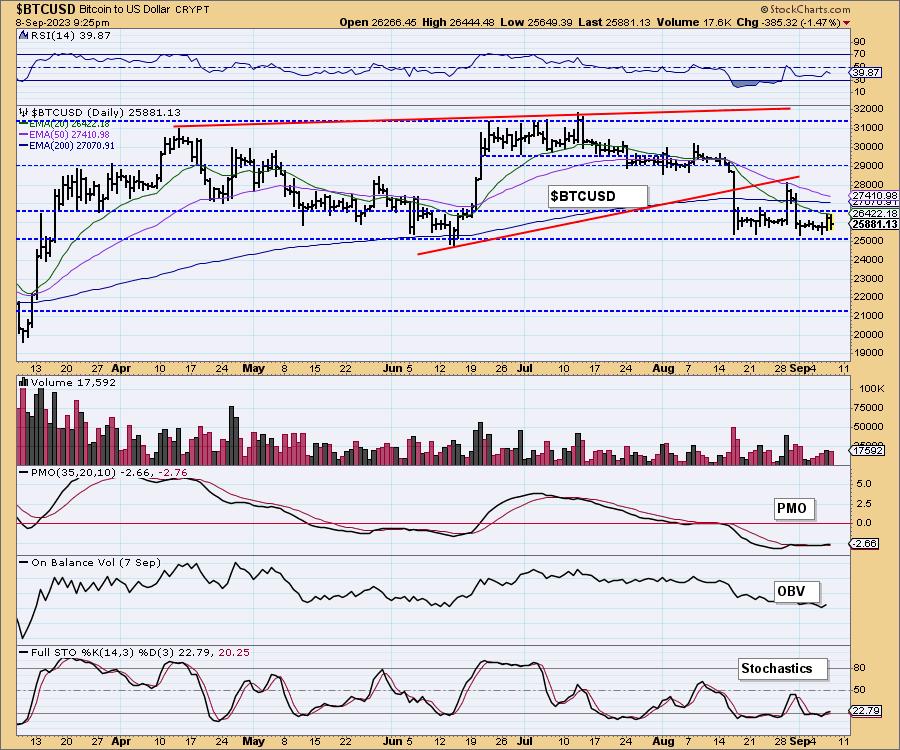
Task: Click the -2.66 PMO axis tag
Action: pyautogui.click(x=866, y=543)
